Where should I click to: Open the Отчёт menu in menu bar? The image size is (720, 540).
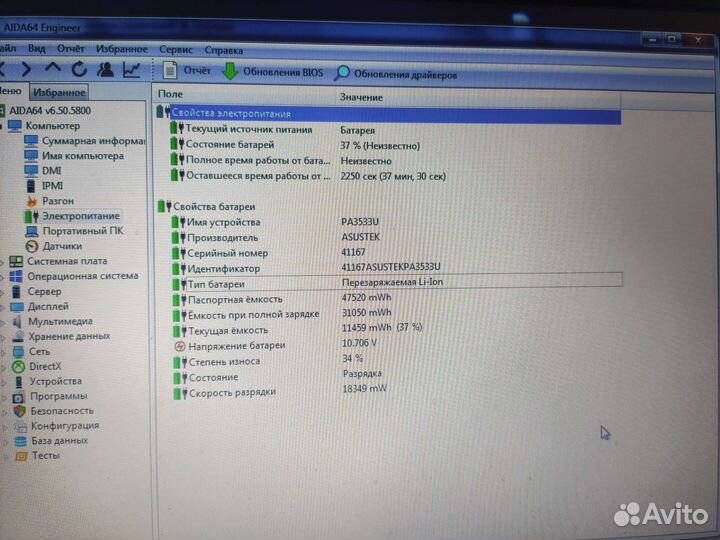(x=70, y=48)
